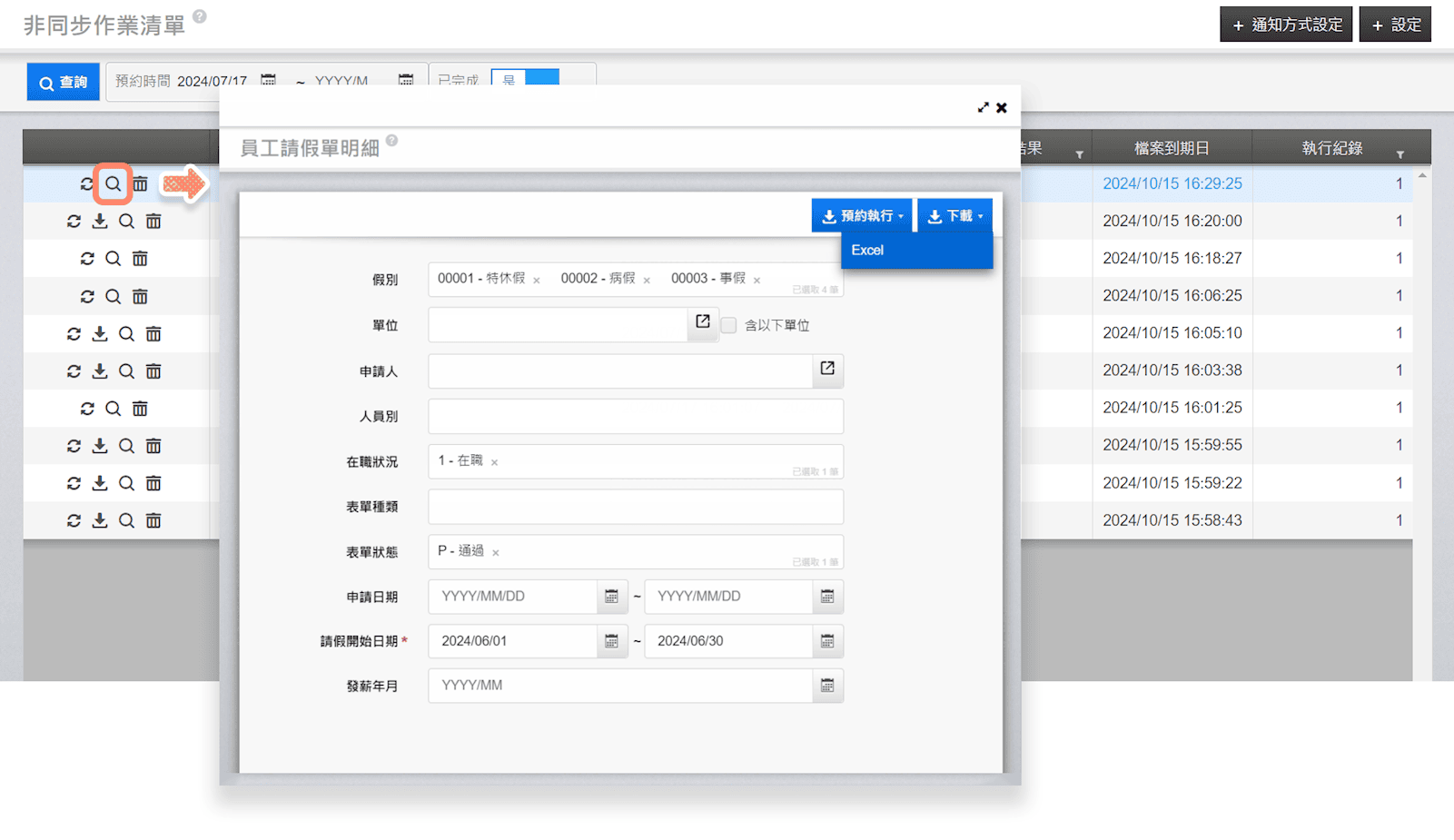
Task: Click refresh icon in the first list row
Action: tap(86, 184)
